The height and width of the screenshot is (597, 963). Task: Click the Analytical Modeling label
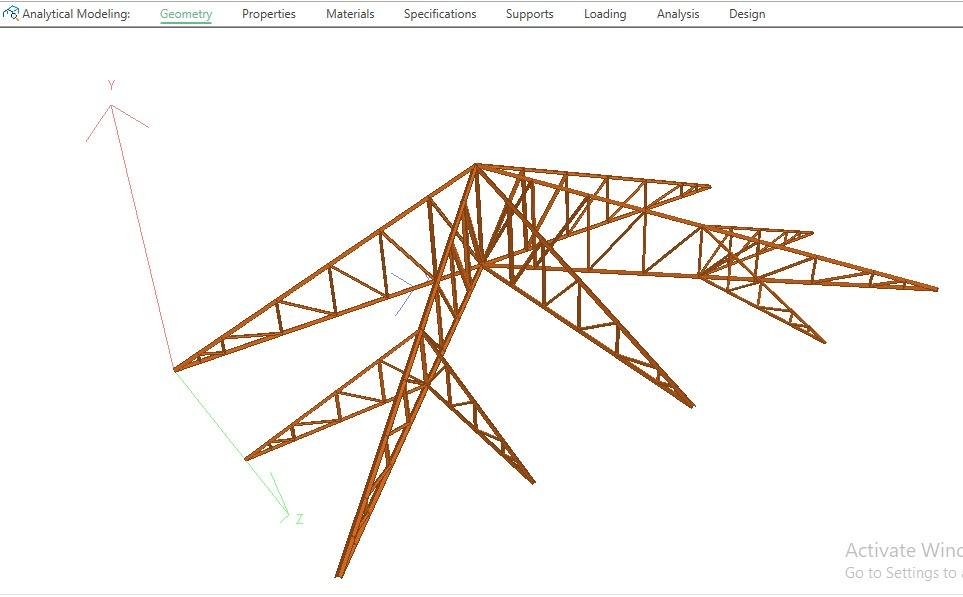pyautogui.click(x=76, y=14)
